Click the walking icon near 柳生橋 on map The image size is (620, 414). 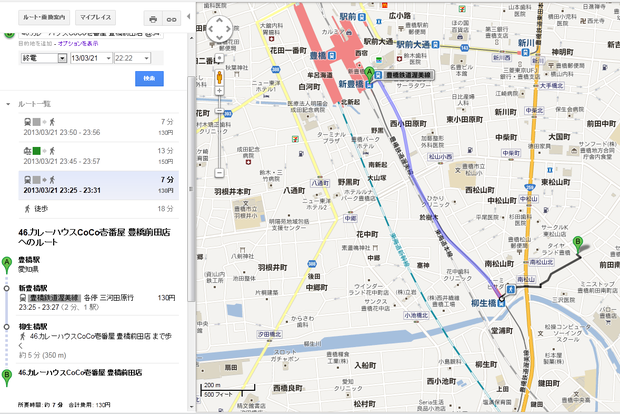click(x=511, y=290)
